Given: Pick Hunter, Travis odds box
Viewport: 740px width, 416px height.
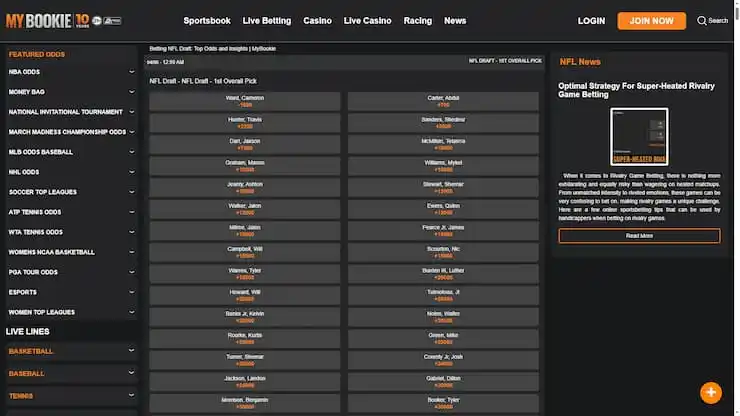Looking at the screenshot, I should point(245,123).
